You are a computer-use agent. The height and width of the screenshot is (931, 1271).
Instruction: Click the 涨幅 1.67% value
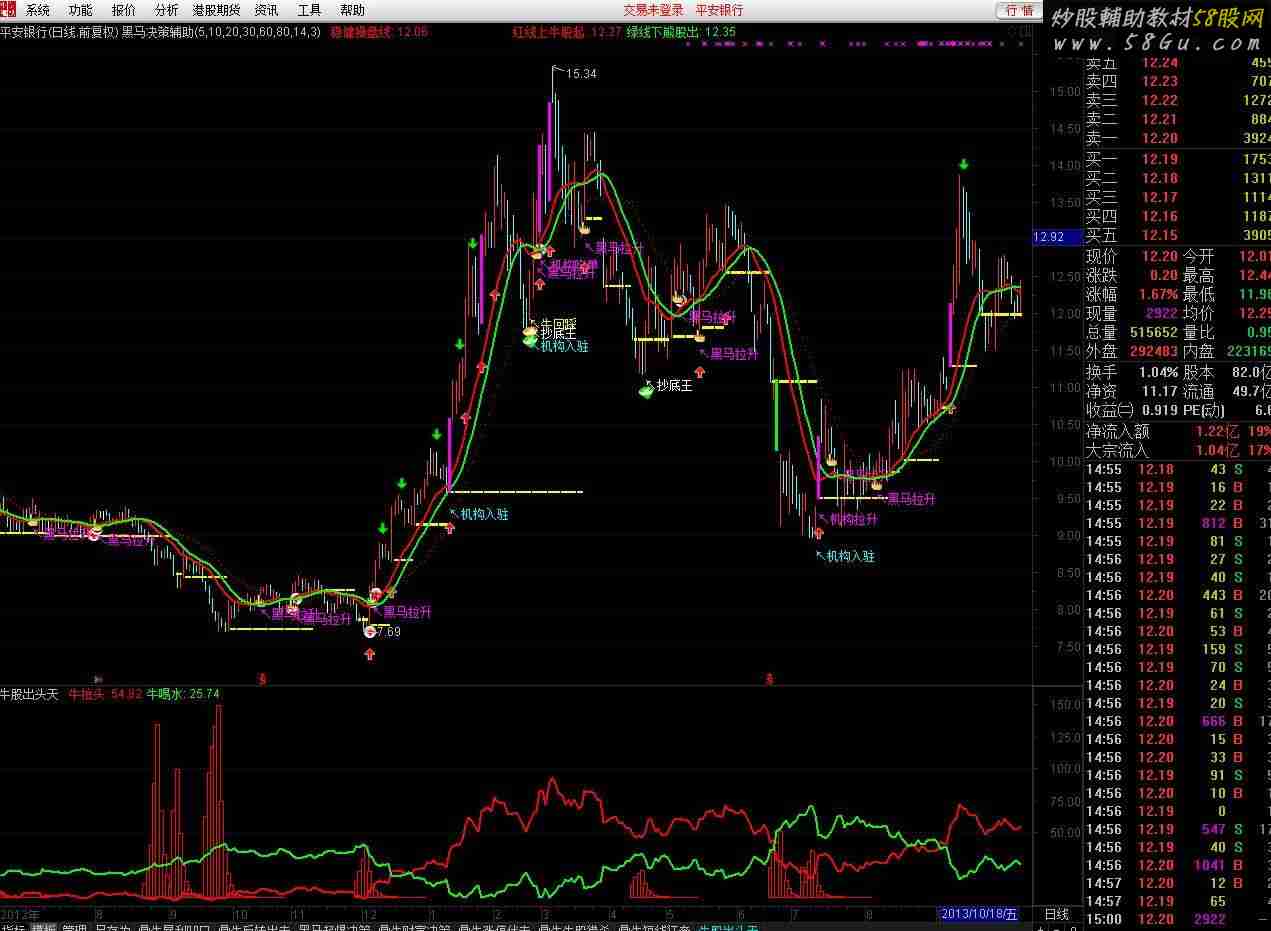[1158, 294]
